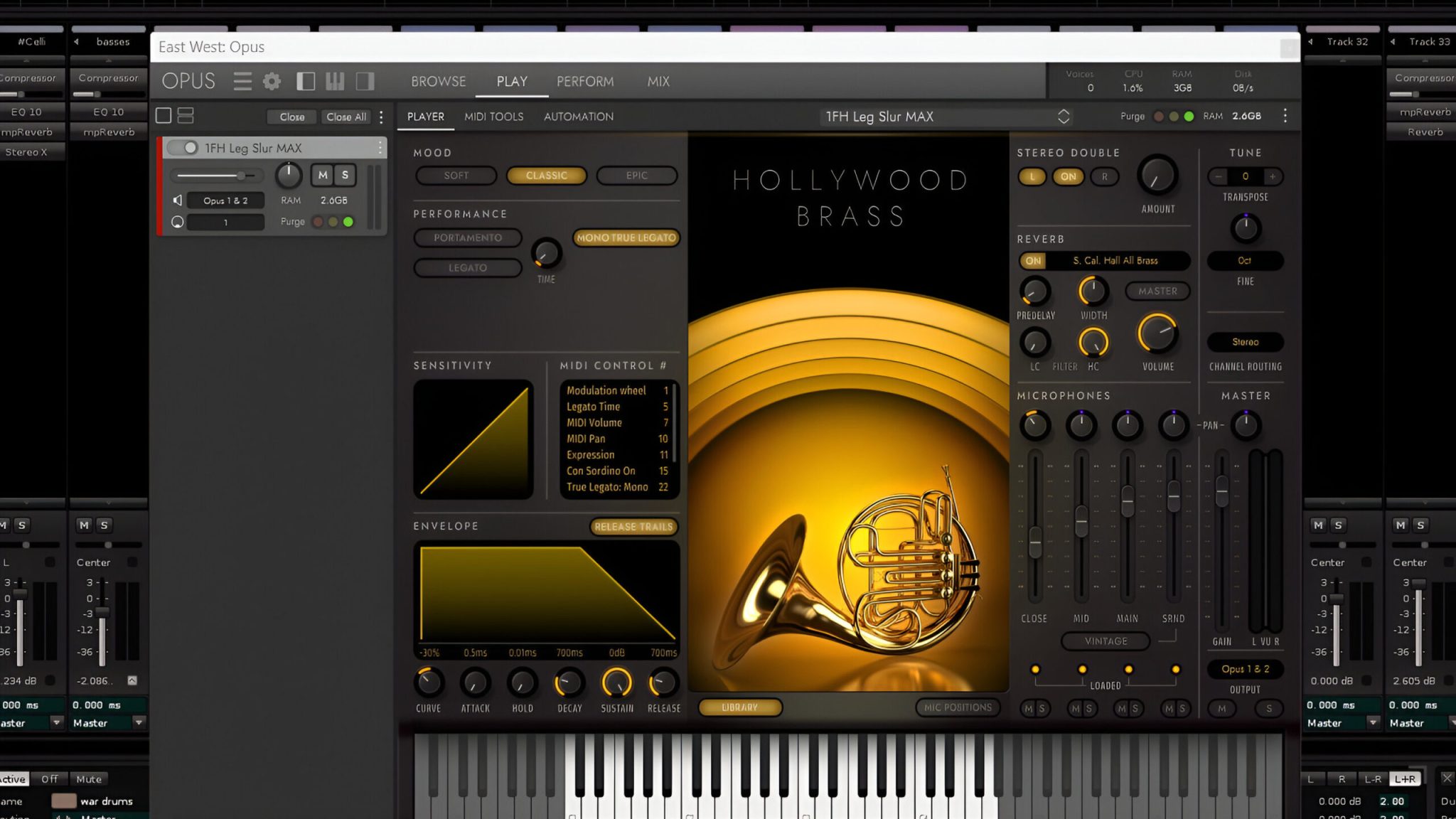Toggle Stereo Double ON button
Viewport: 1456px width, 819px height.
[1068, 176]
